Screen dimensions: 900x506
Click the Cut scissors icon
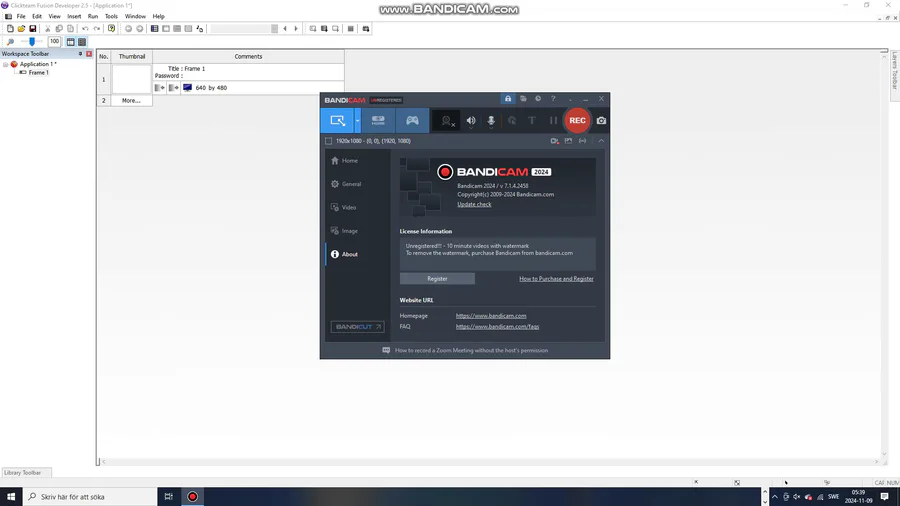[48, 29]
